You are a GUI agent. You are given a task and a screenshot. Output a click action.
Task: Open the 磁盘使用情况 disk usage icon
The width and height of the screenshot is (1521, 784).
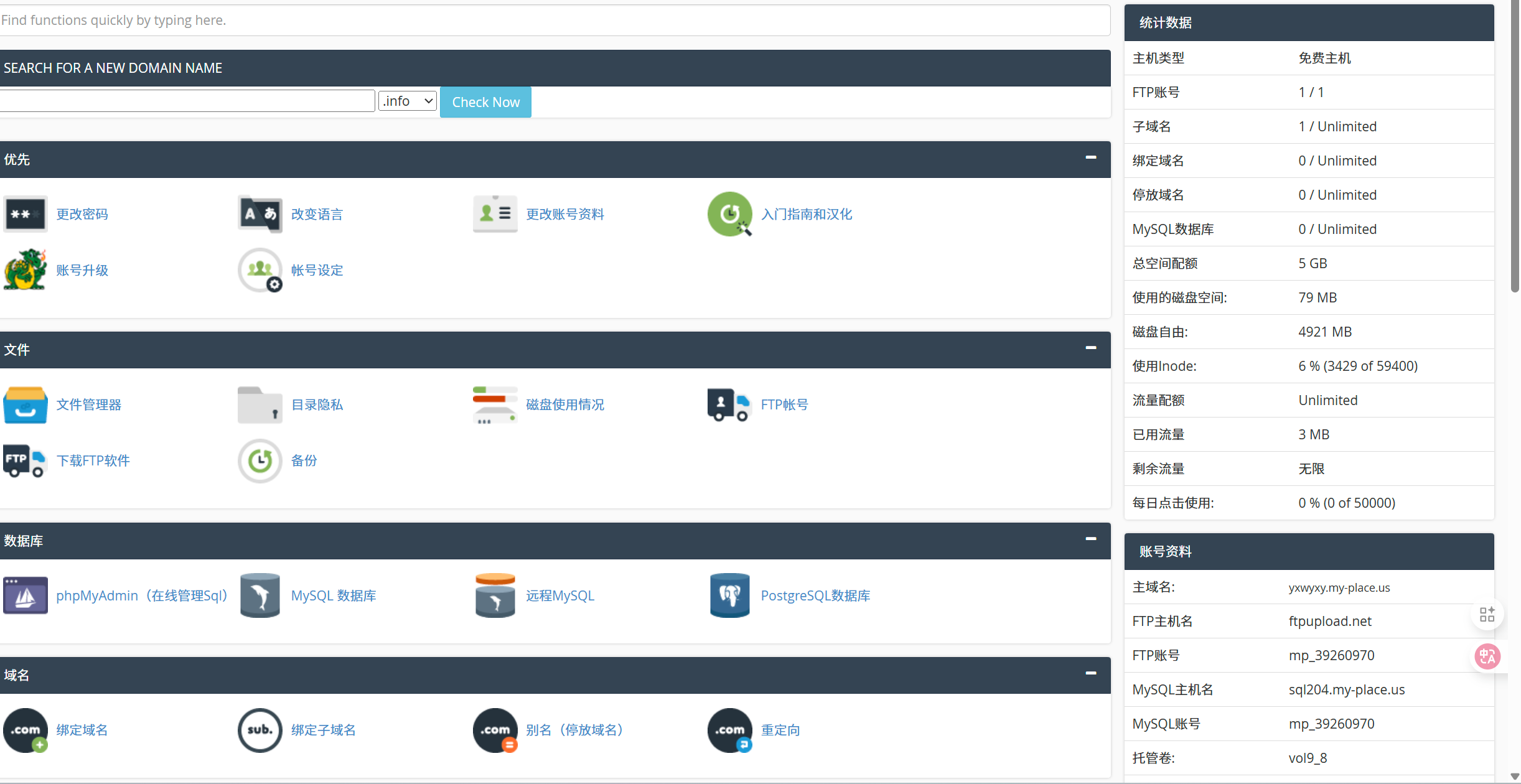tap(495, 404)
